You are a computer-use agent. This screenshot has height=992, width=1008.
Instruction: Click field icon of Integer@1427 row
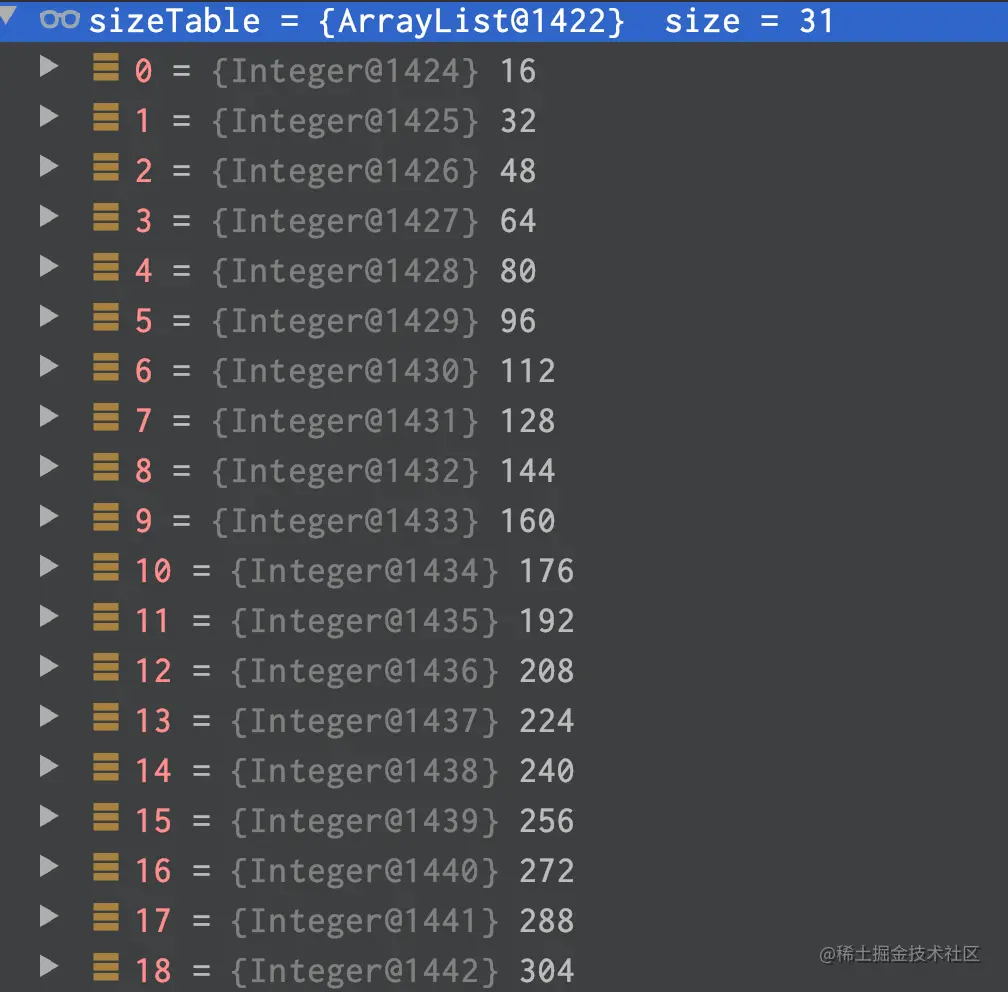point(106,217)
